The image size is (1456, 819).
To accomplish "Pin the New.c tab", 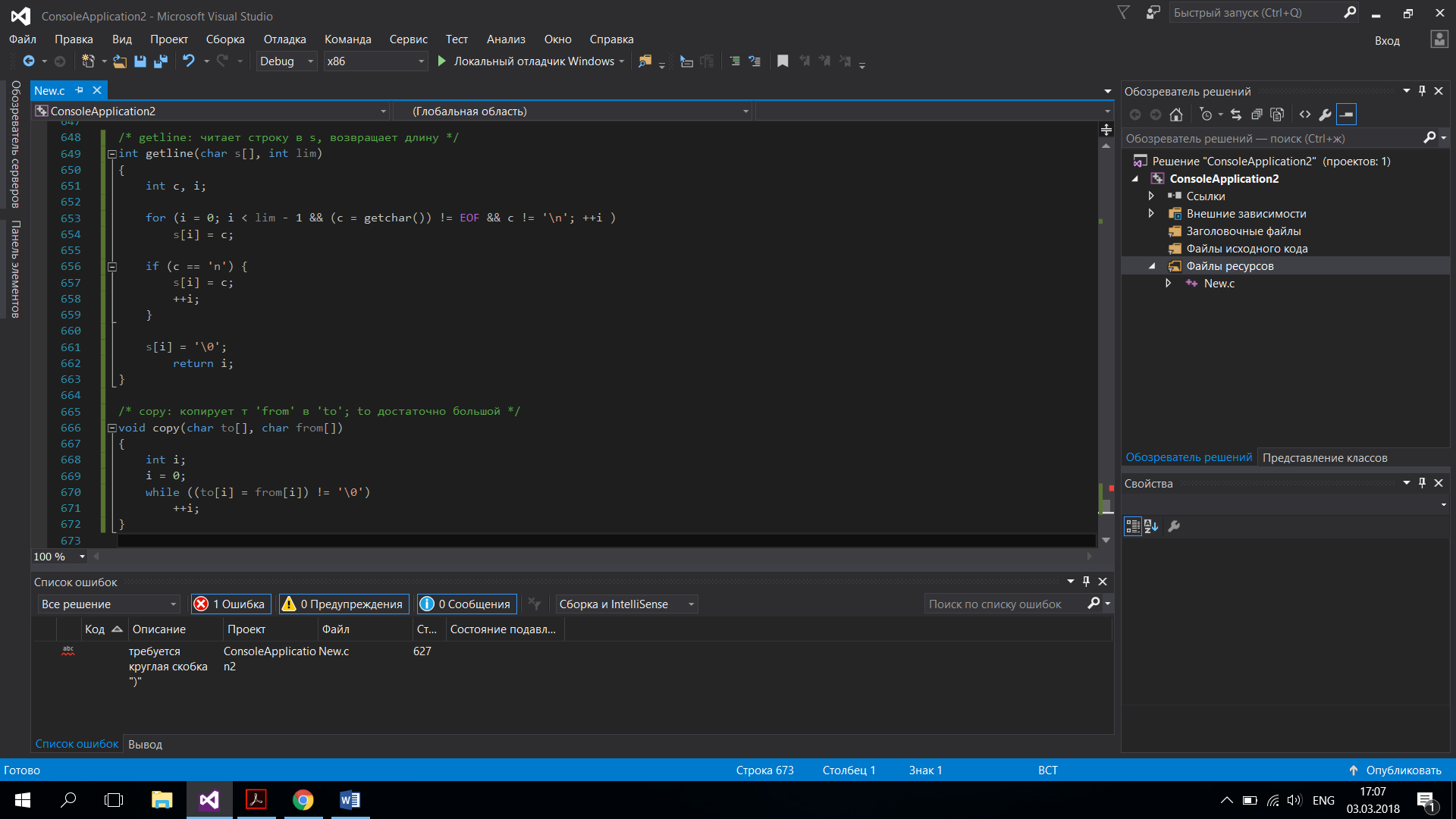I will pos(79,90).
